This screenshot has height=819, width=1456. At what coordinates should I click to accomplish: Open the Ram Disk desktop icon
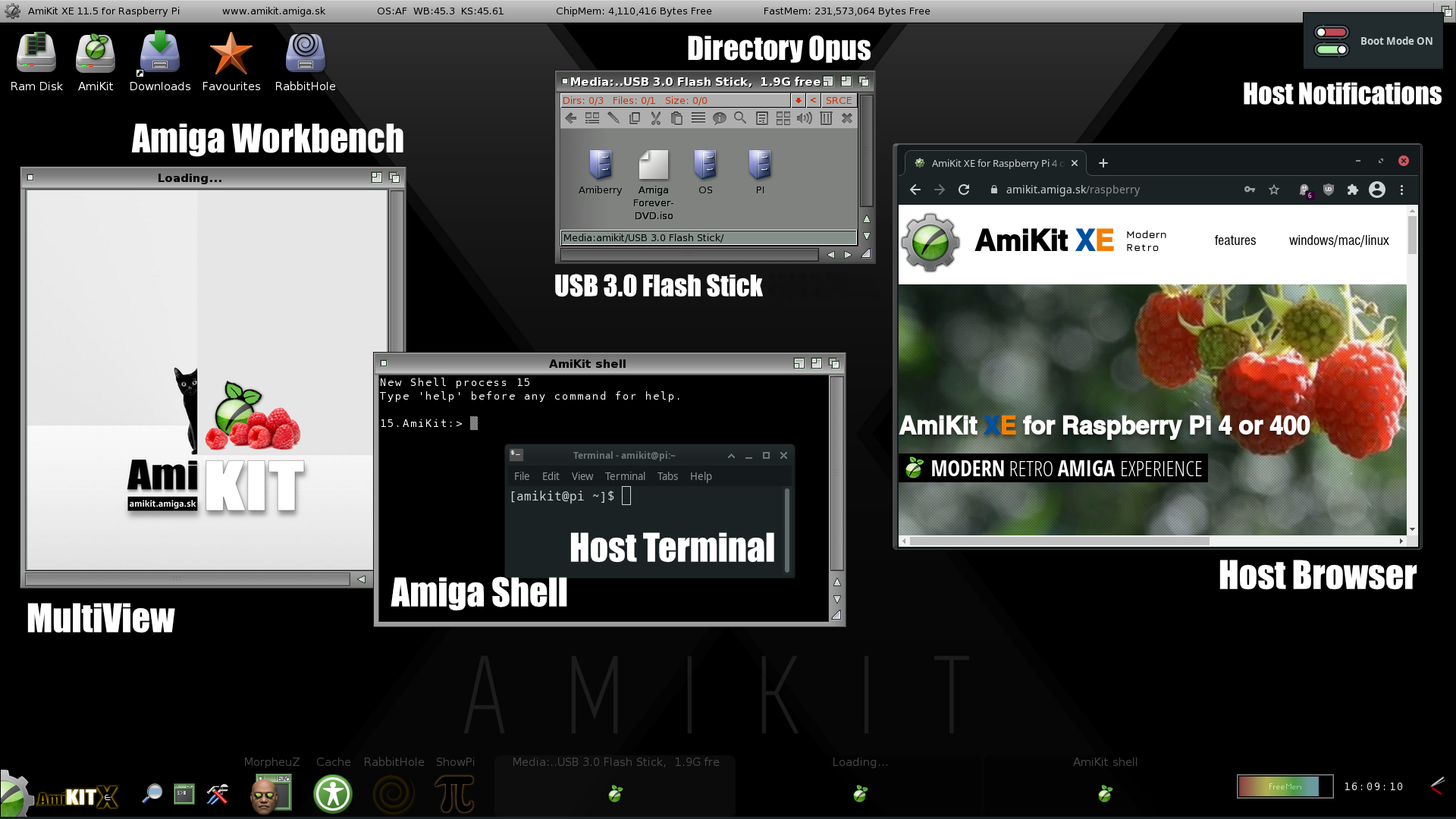coord(36,53)
